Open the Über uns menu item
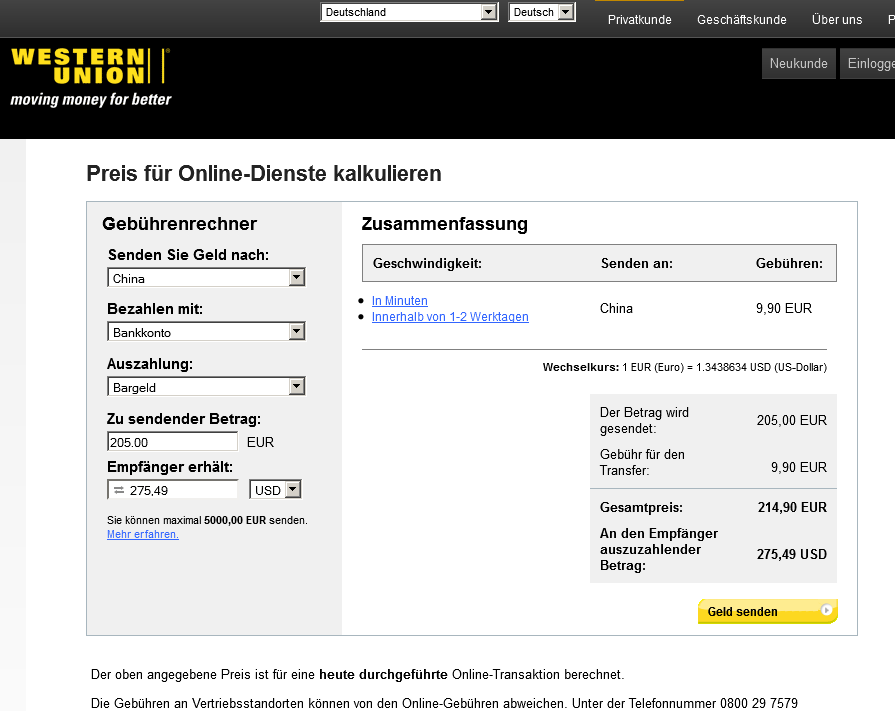This screenshot has width=895, height=711. point(837,20)
